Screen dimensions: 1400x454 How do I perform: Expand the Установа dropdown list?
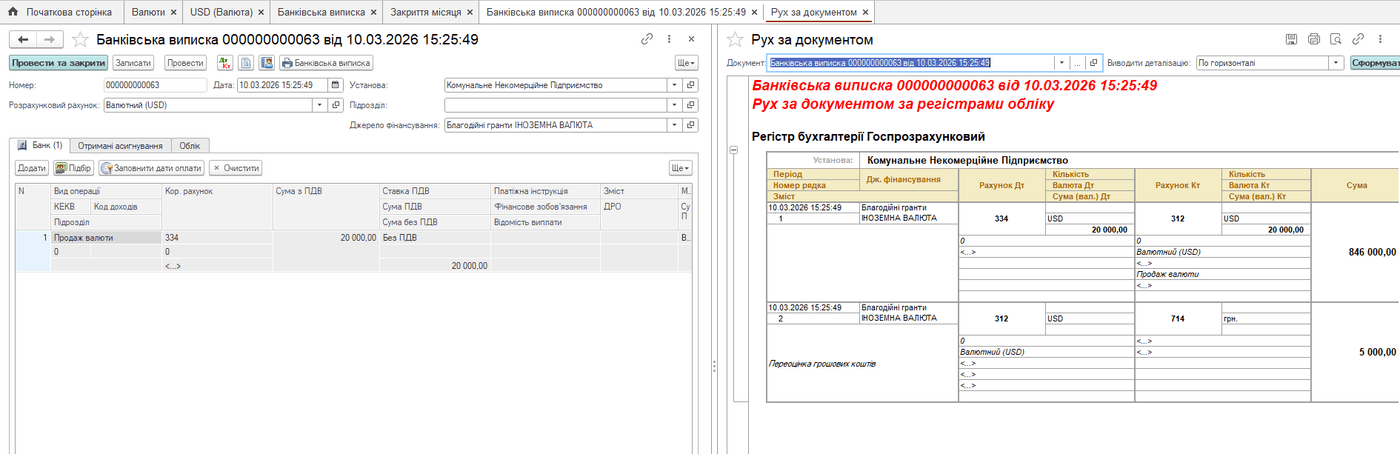[x=673, y=85]
